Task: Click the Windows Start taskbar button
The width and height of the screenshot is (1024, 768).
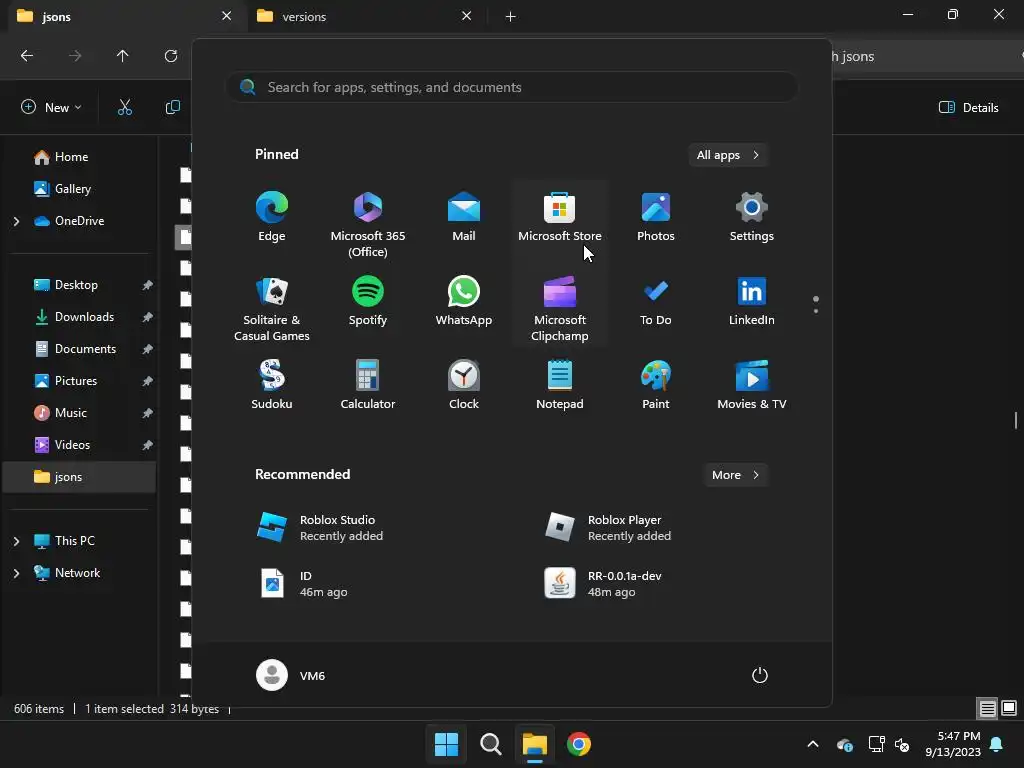Action: (x=446, y=744)
